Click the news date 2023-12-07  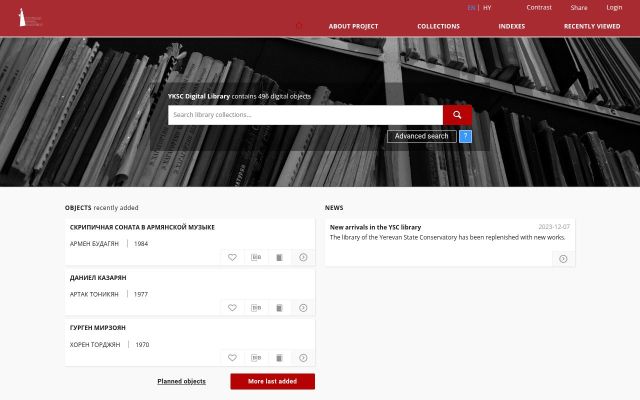pos(554,227)
